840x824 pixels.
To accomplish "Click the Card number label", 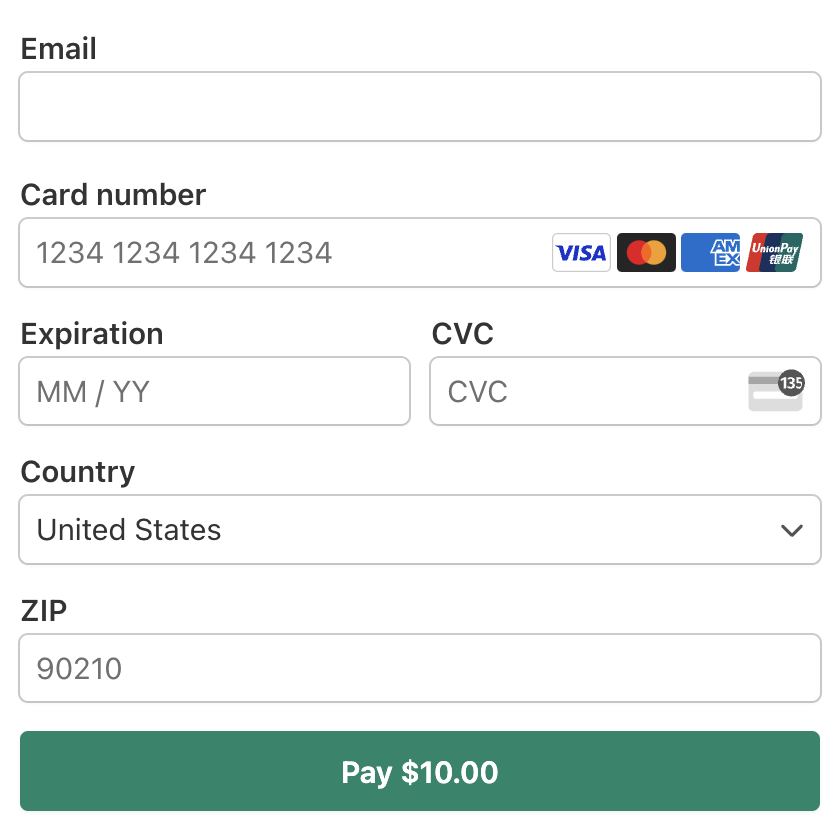I will 113,195.
